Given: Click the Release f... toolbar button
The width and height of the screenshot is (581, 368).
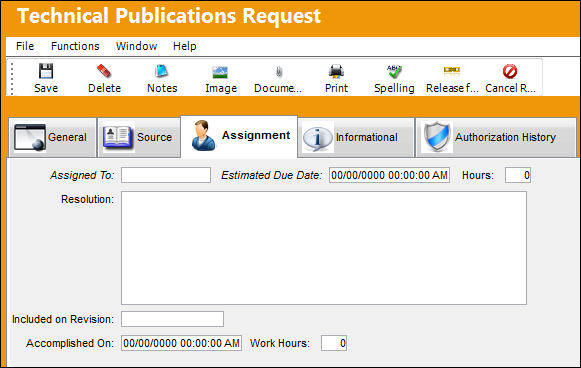Looking at the screenshot, I should [x=452, y=79].
